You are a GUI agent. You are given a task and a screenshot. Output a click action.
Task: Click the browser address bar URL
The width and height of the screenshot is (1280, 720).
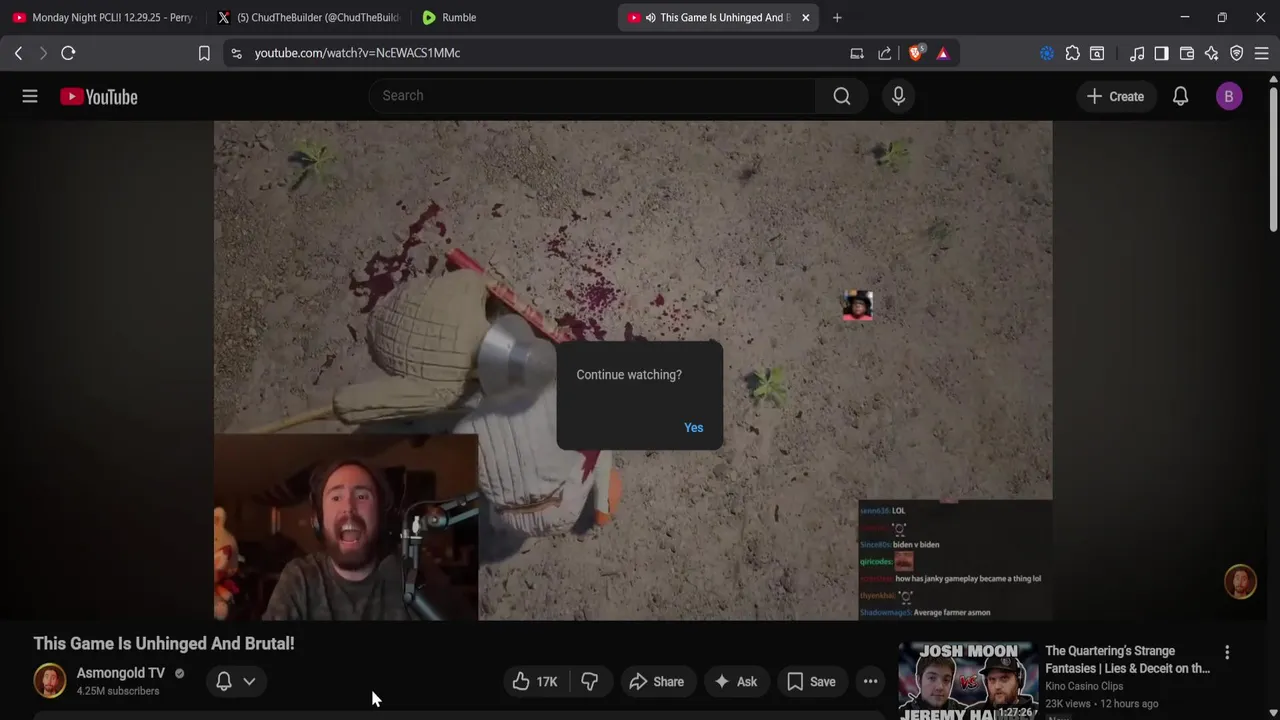click(x=357, y=53)
